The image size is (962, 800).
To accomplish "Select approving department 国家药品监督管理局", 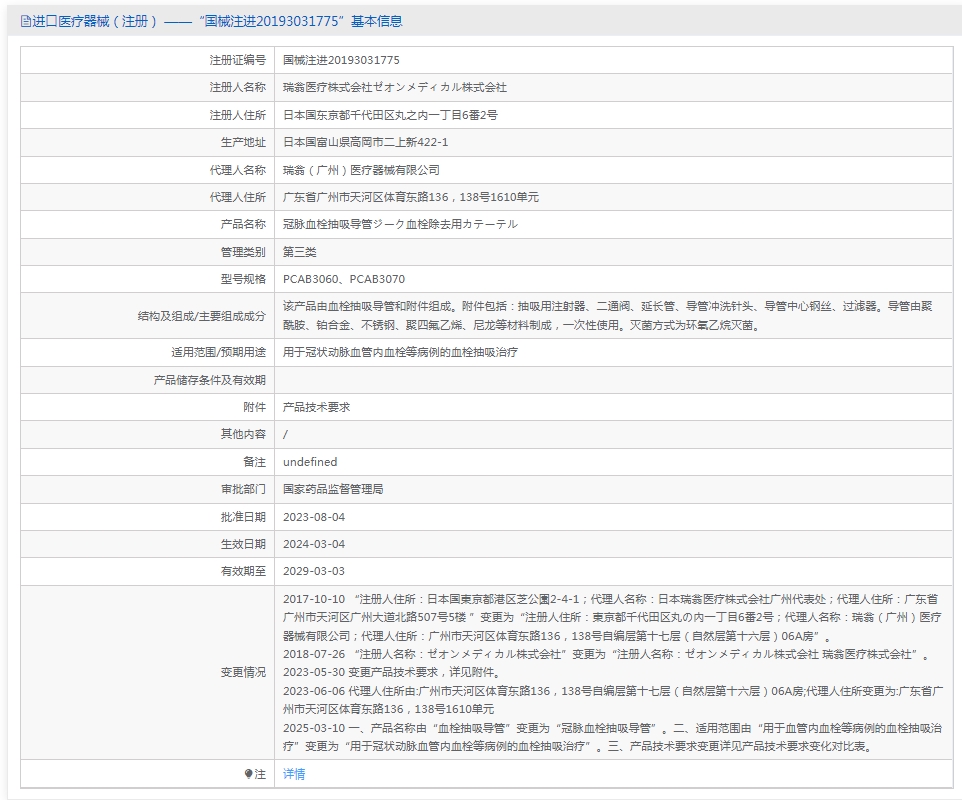I will coord(333,489).
